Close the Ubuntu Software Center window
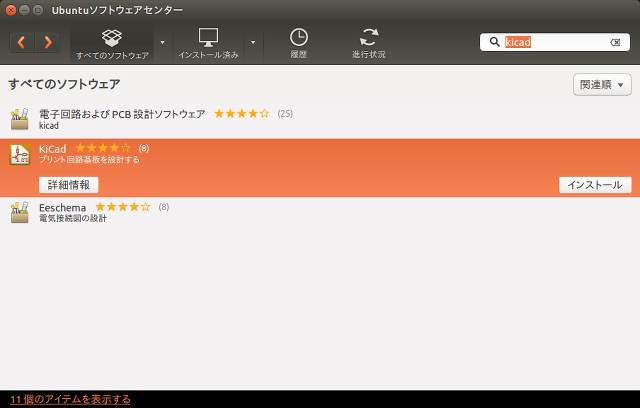The image size is (640, 408). pos(11,10)
